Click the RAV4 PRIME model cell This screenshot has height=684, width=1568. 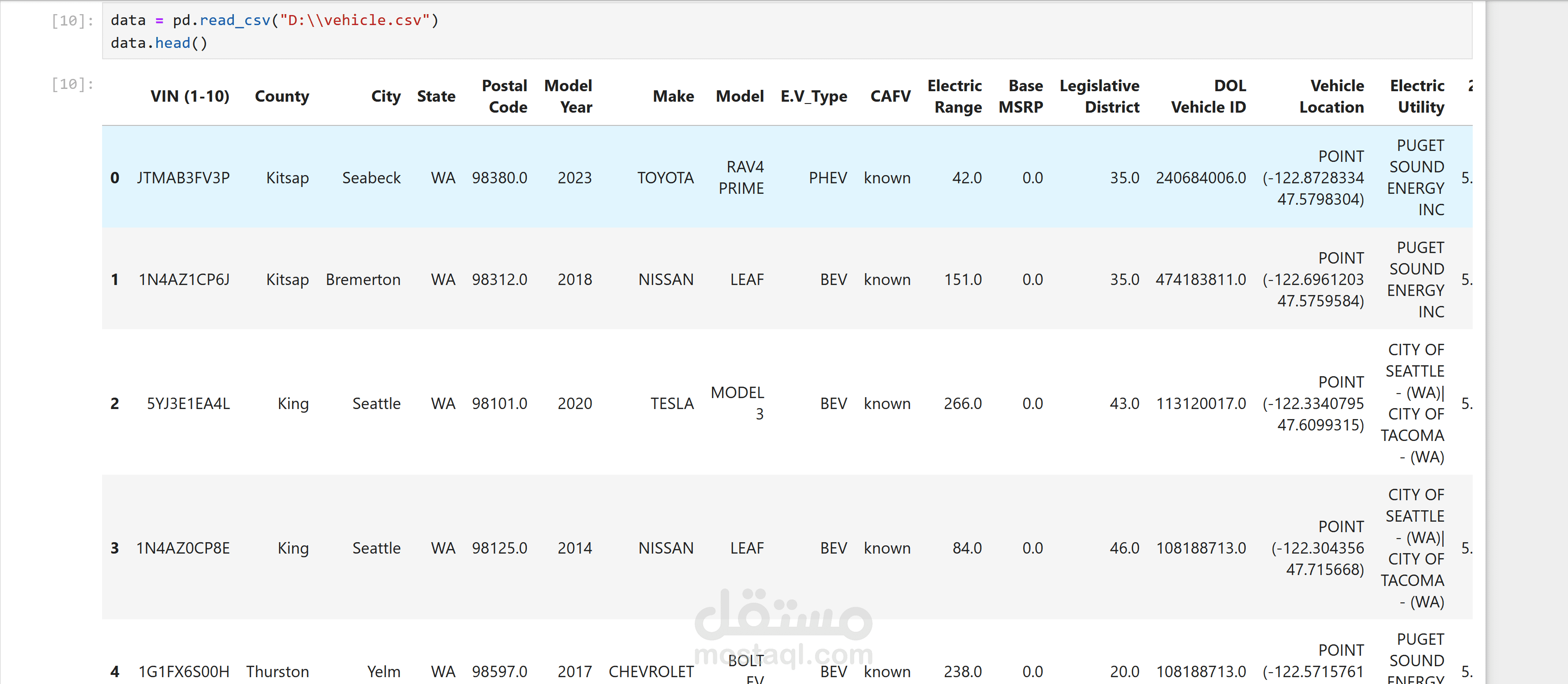click(x=741, y=177)
